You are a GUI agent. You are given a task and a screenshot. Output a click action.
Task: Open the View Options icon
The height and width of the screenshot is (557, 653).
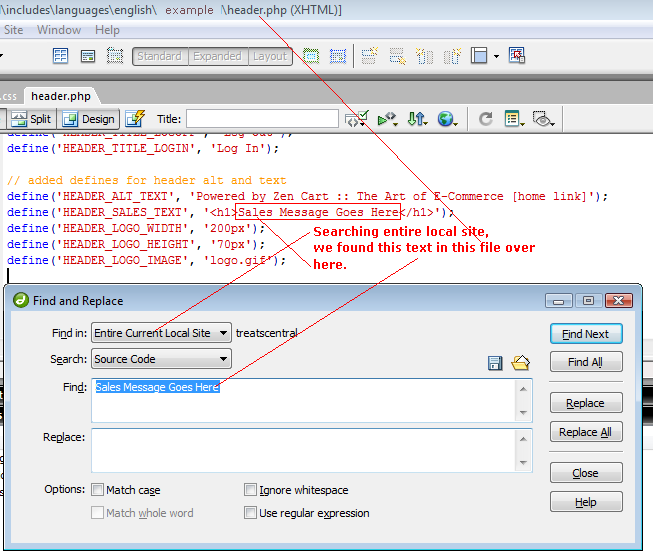(514, 119)
